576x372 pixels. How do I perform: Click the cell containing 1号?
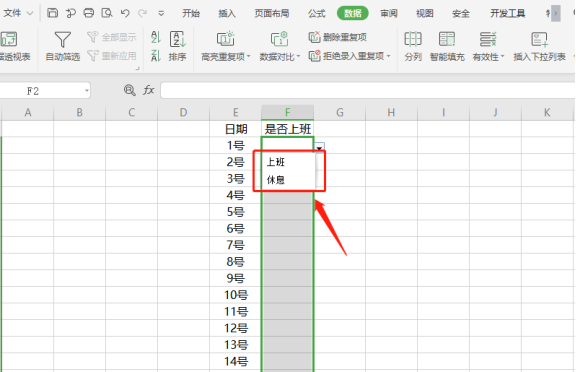(x=235, y=145)
